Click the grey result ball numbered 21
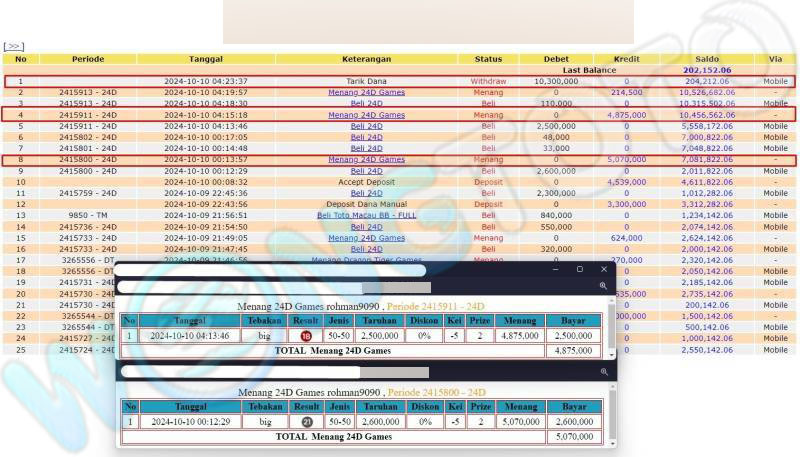The width and height of the screenshot is (800, 457). (306, 422)
